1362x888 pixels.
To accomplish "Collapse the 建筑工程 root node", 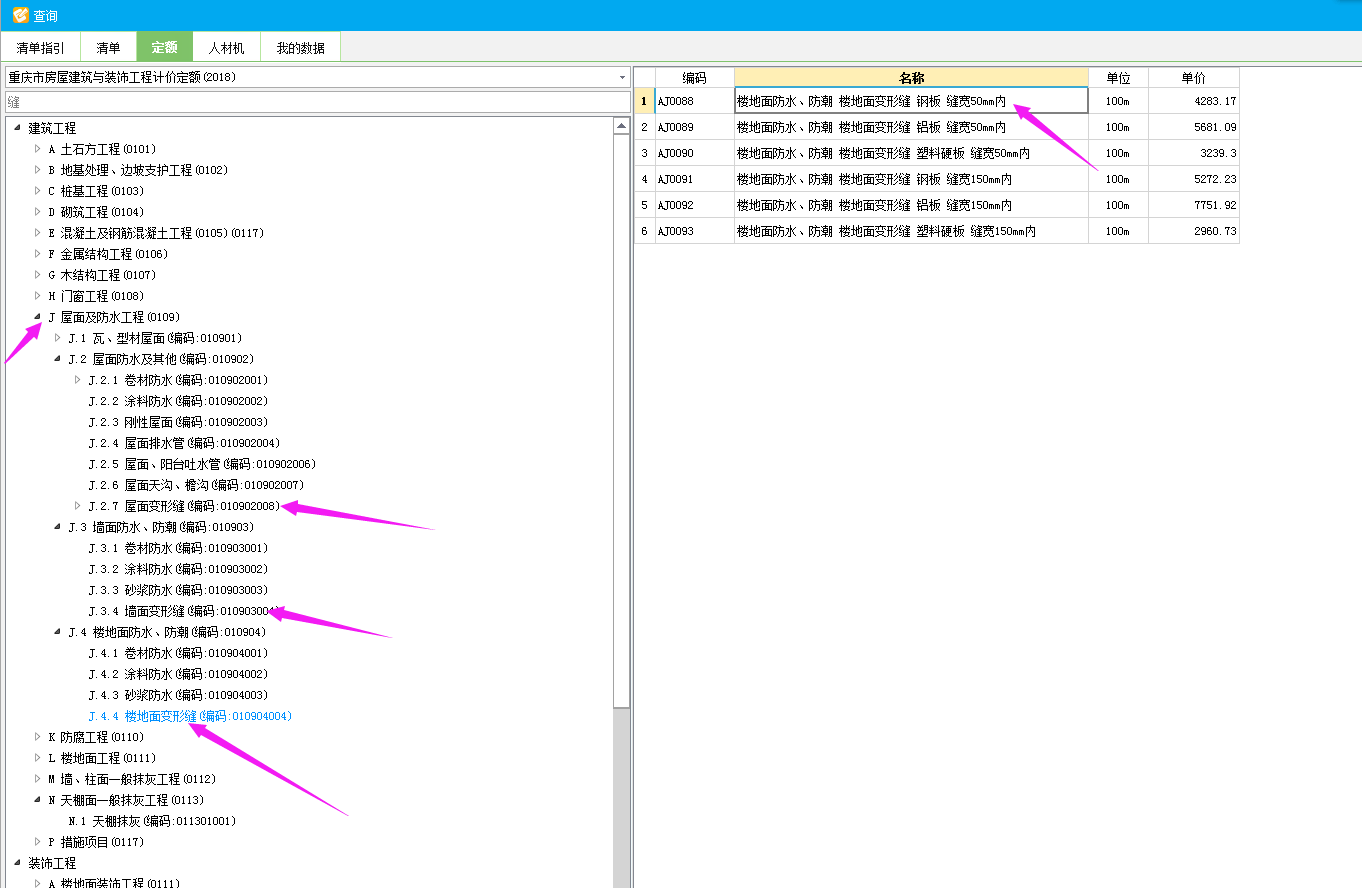I will click(18, 128).
